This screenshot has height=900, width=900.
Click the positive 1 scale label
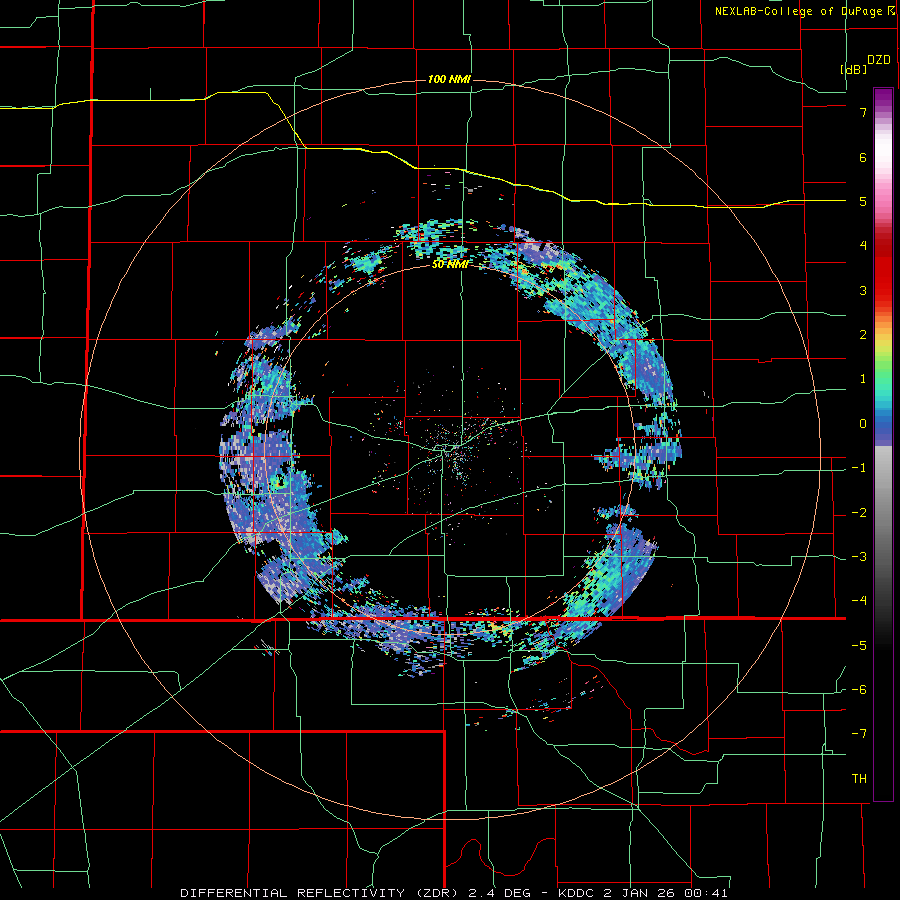click(863, 379)
